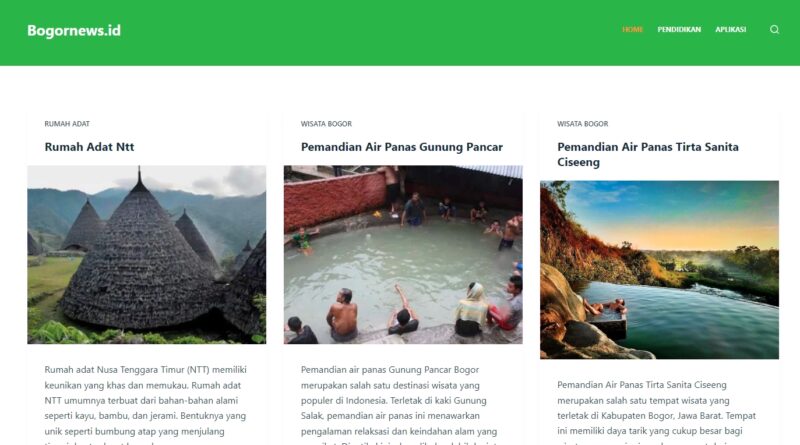View the Tirta Sanita infinity pool photo

point(659,269)
